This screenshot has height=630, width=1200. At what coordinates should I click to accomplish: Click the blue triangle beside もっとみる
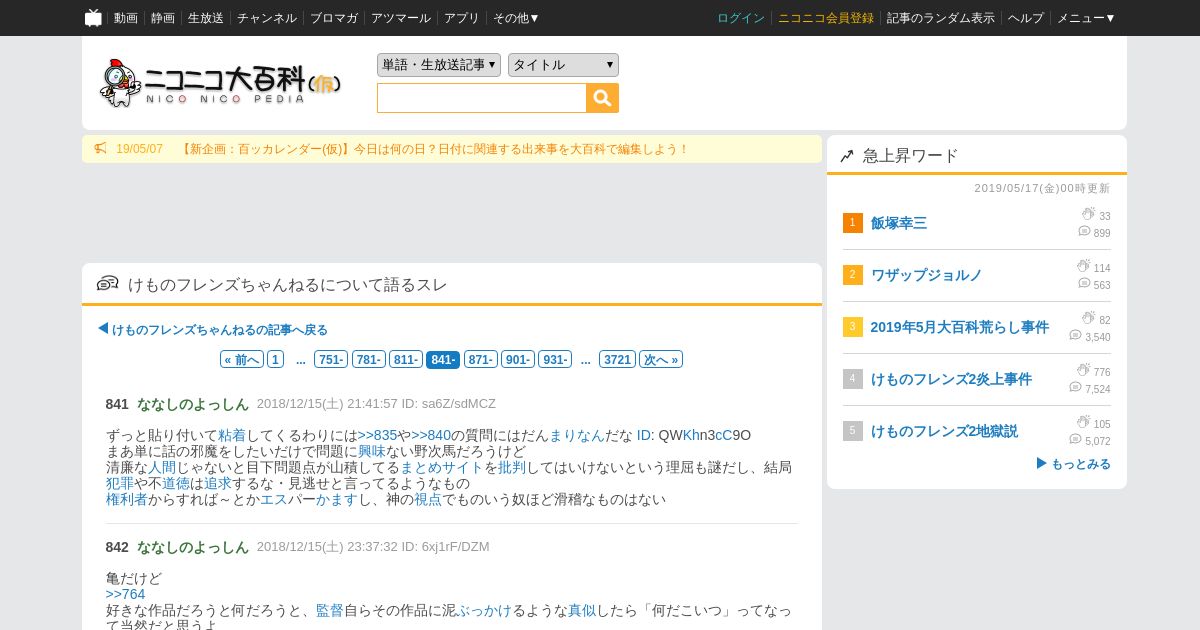(x=1041, y=463)
